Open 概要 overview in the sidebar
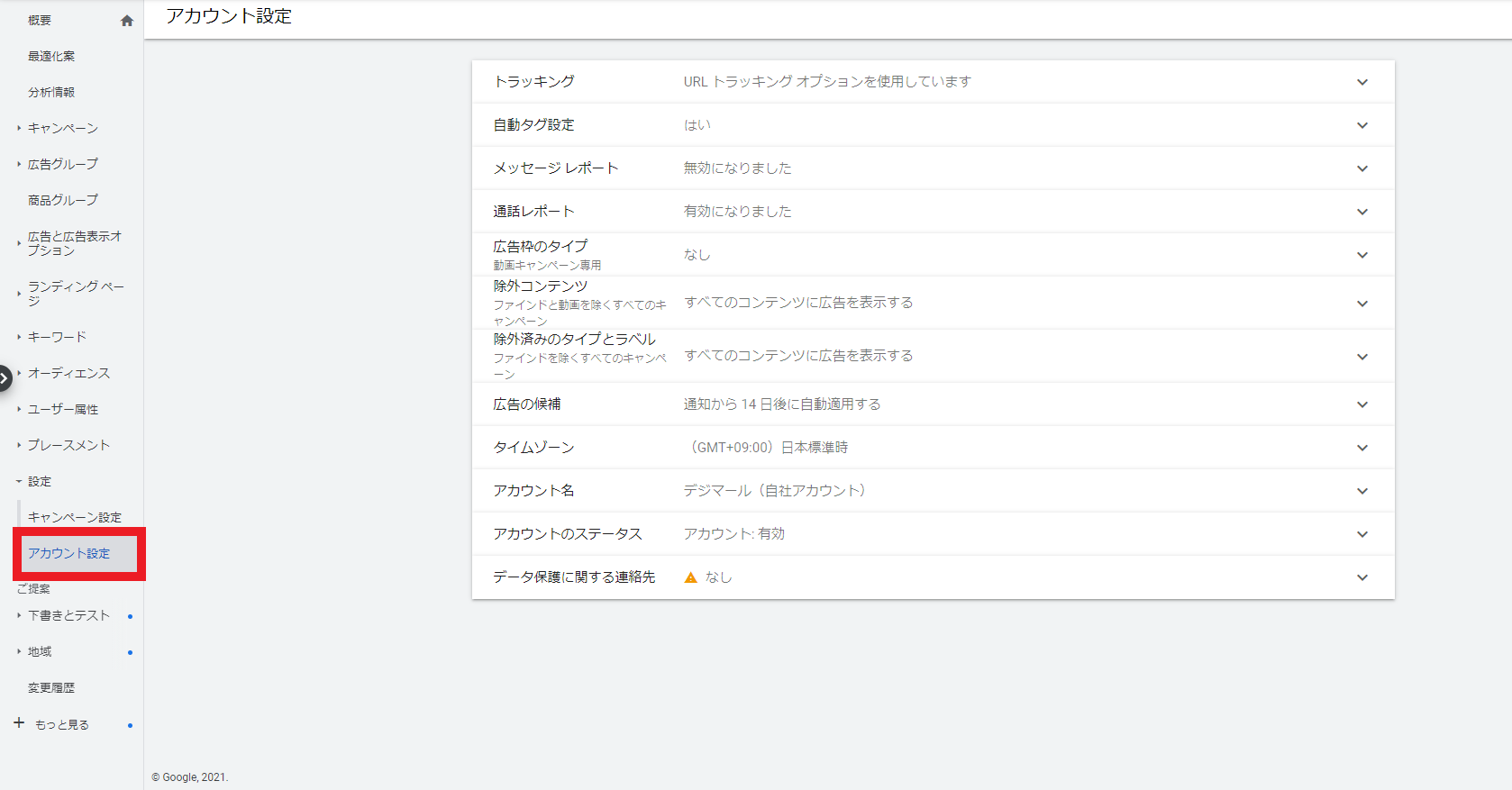 coord(40,20)
